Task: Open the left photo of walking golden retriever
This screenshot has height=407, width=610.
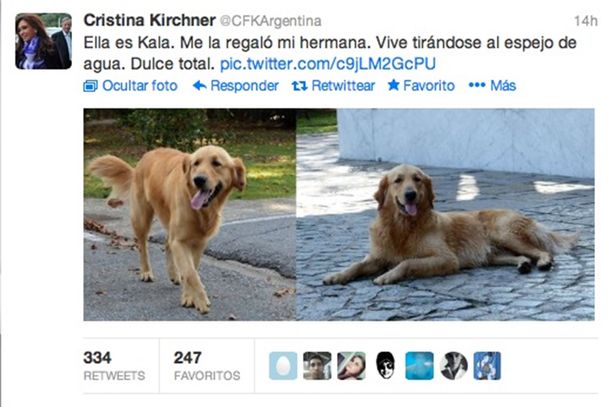Action: point(190,214)
